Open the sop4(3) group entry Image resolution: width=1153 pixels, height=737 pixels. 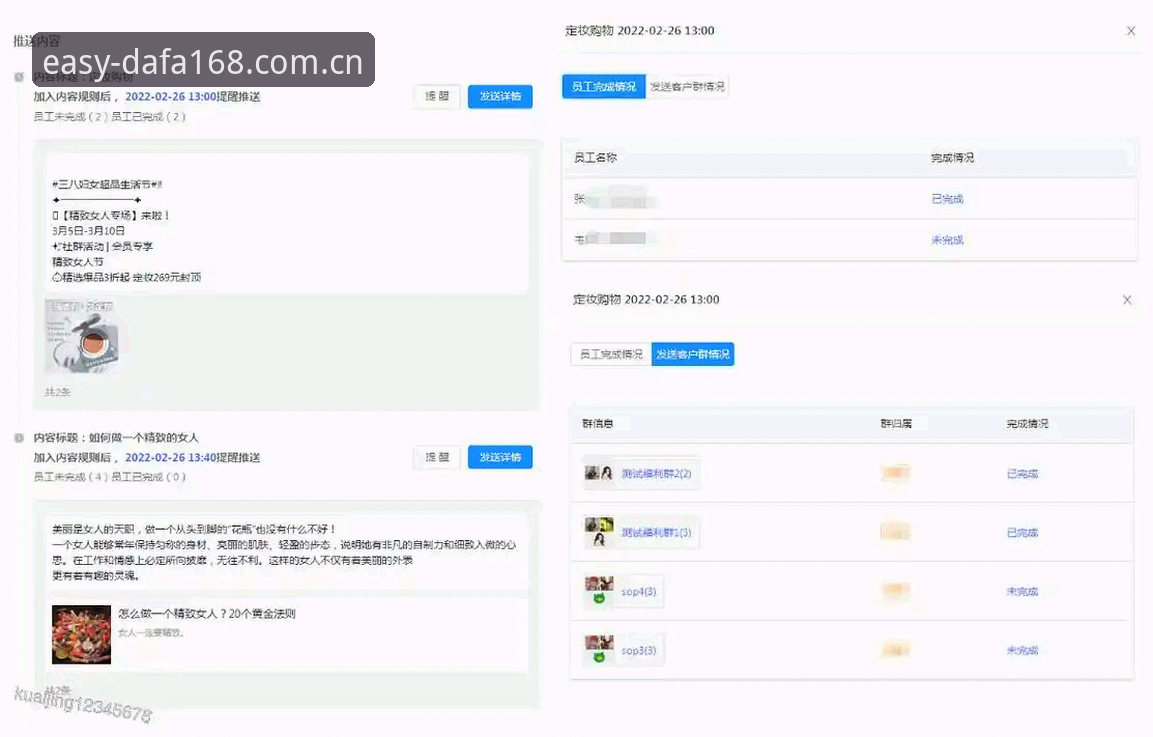tap(638, 591)
